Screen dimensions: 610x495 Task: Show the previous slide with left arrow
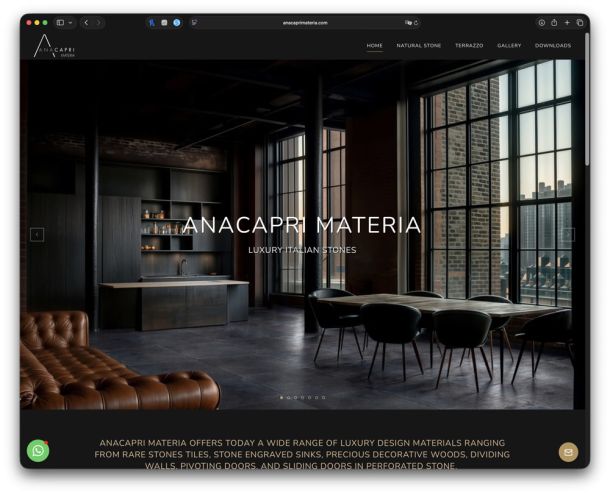point(37,235)
